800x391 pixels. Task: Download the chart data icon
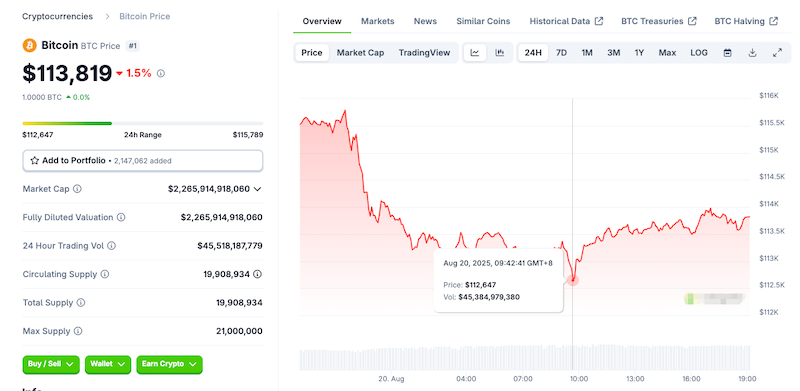(x=752, y=53)
